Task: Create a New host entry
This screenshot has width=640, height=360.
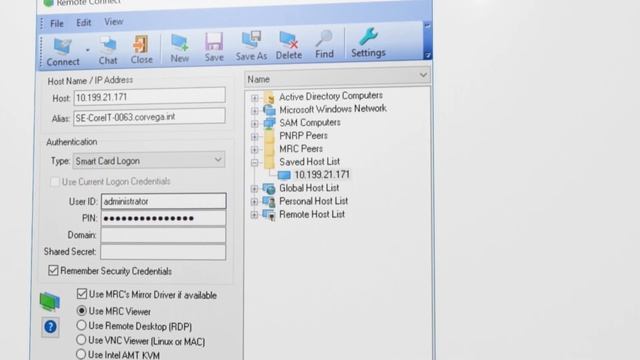Action: coord(180,49)
